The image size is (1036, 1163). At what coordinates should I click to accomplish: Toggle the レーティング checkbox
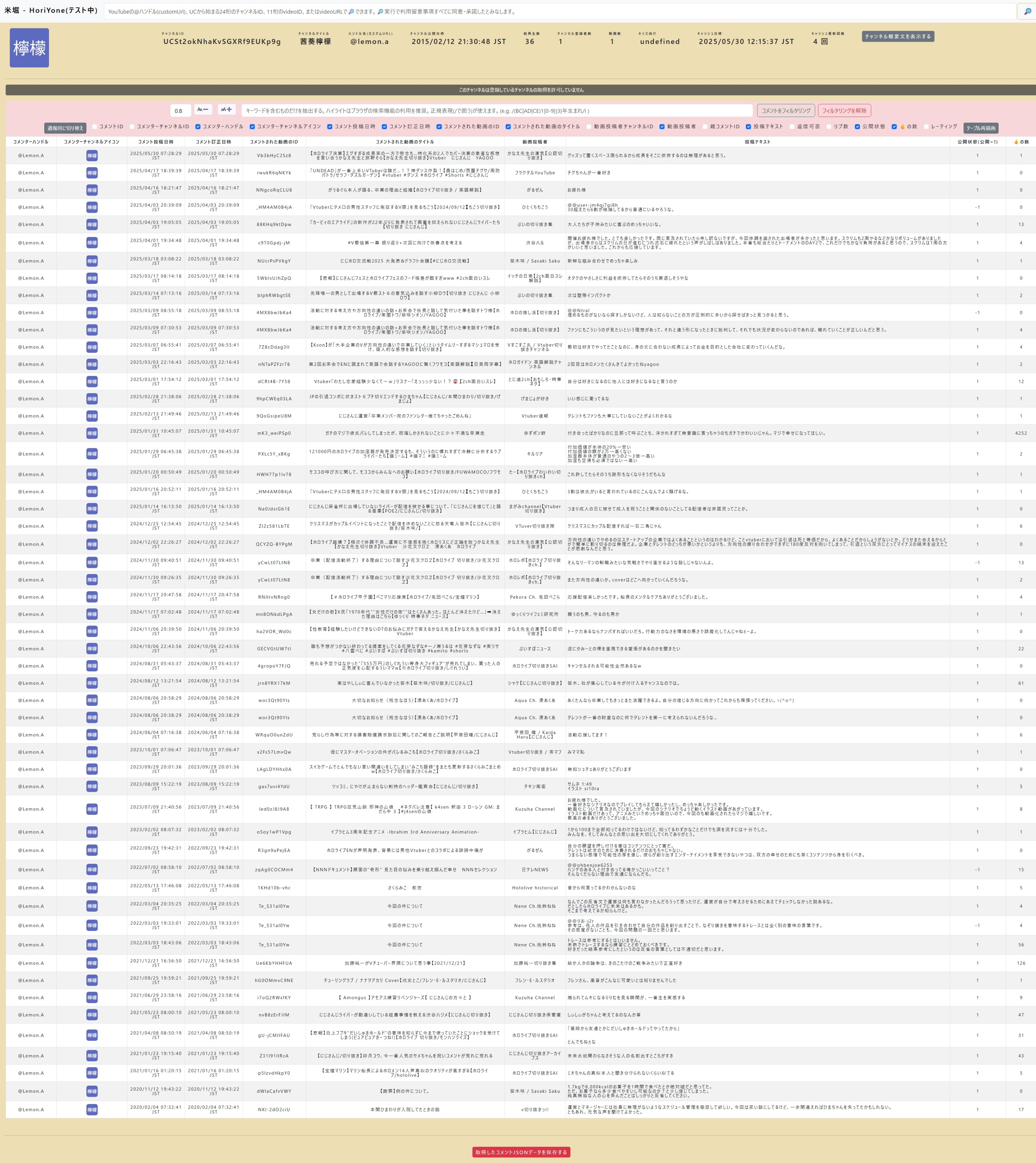pyautogui.click(x=926, y=126)
